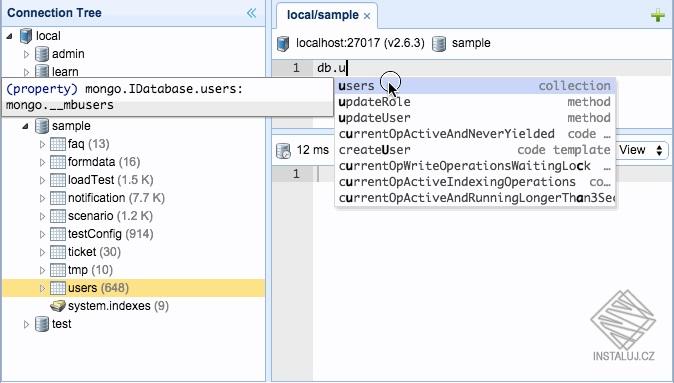Select testConfig (914) collection
The width and height of the screenshot is (674, 383).
coord(110,234)
